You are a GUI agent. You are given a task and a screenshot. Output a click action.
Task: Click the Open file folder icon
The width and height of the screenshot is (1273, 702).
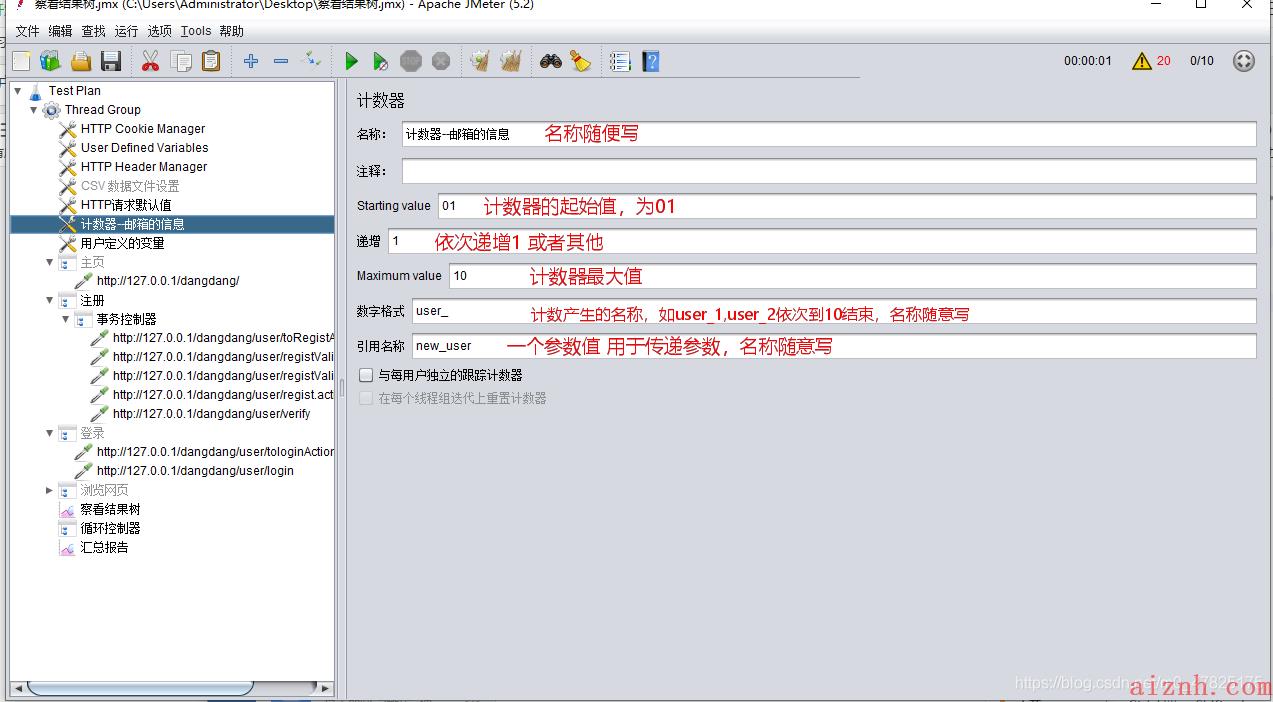point(81,61)
